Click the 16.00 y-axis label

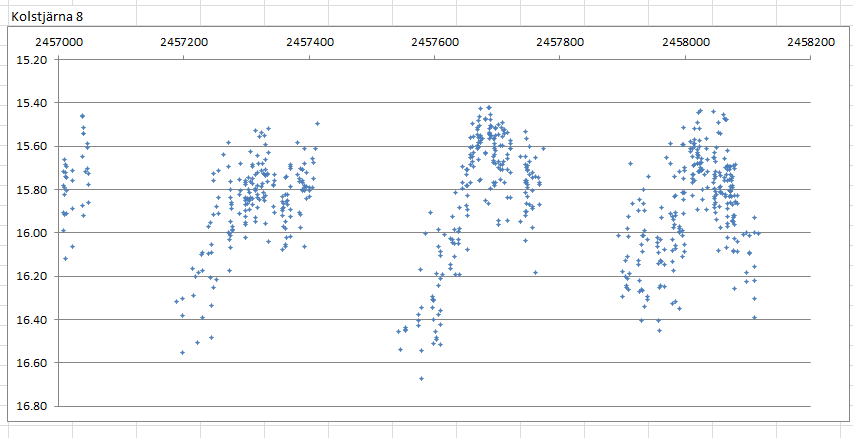(x=33, y=233)
